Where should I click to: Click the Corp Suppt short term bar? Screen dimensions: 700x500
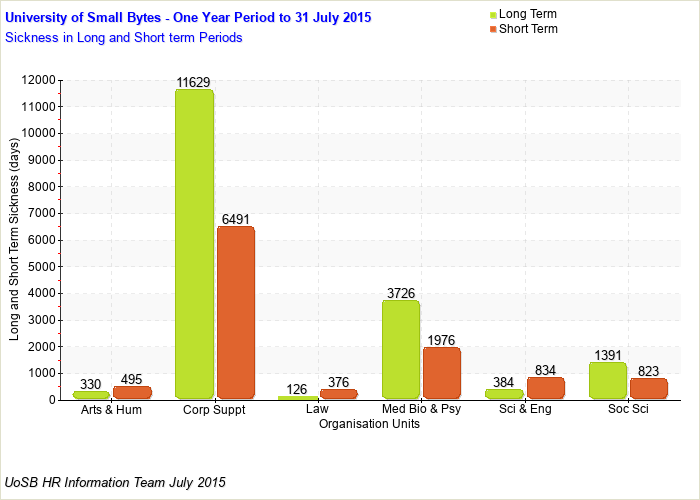pos(236,313)
